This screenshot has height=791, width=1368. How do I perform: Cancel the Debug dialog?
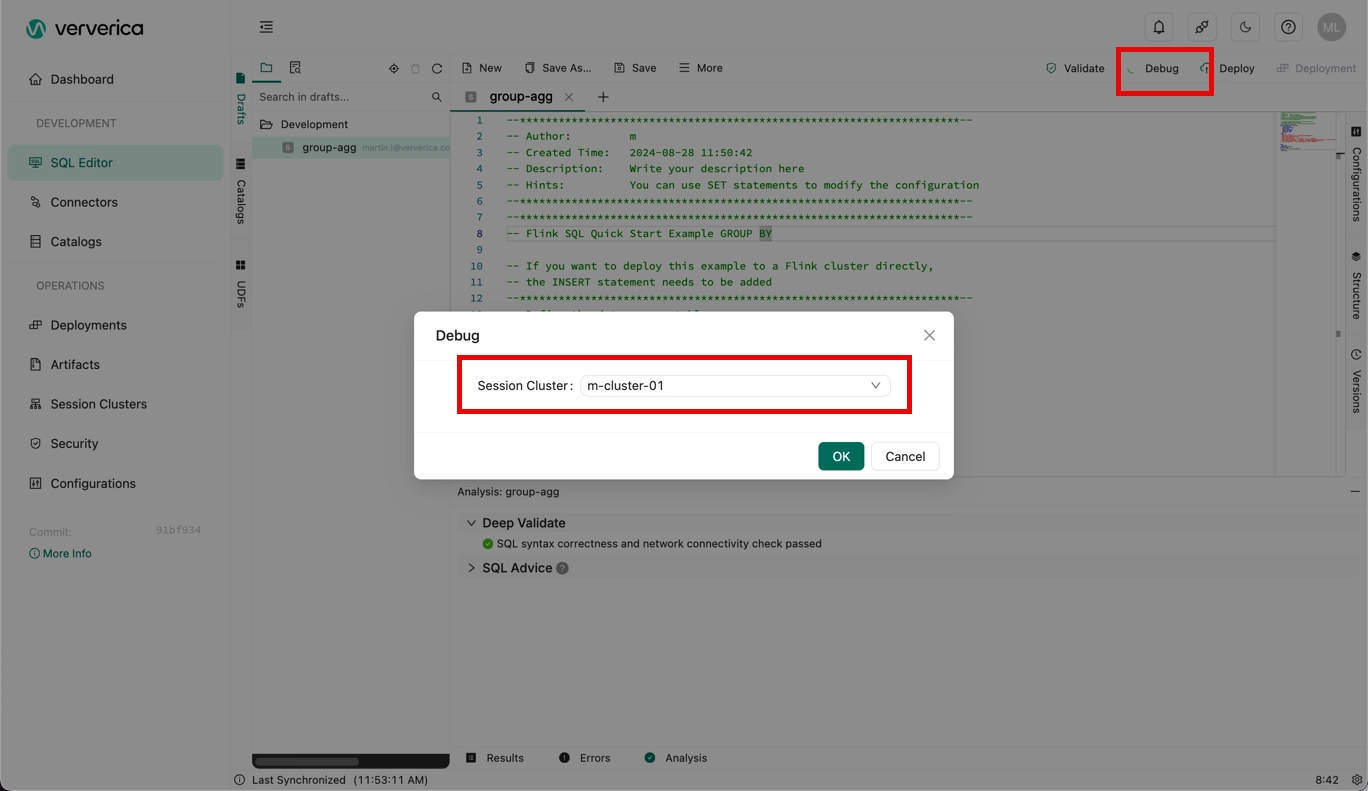click(905, 456)
